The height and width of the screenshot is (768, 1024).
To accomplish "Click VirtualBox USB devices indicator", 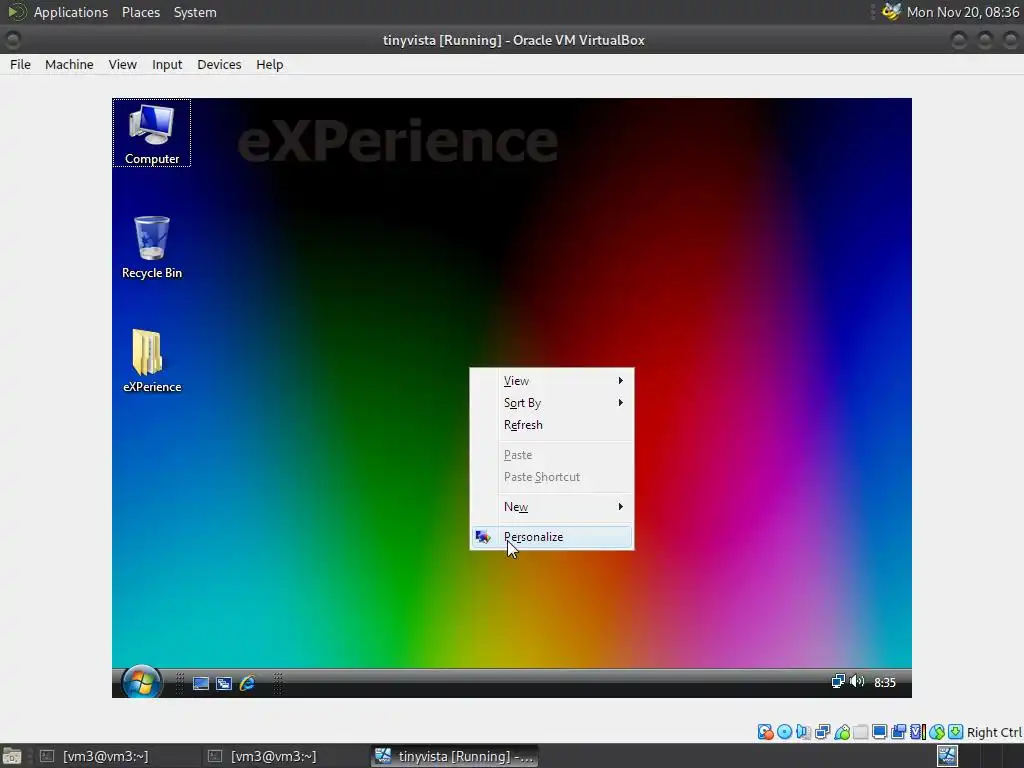I will [842, 732].
